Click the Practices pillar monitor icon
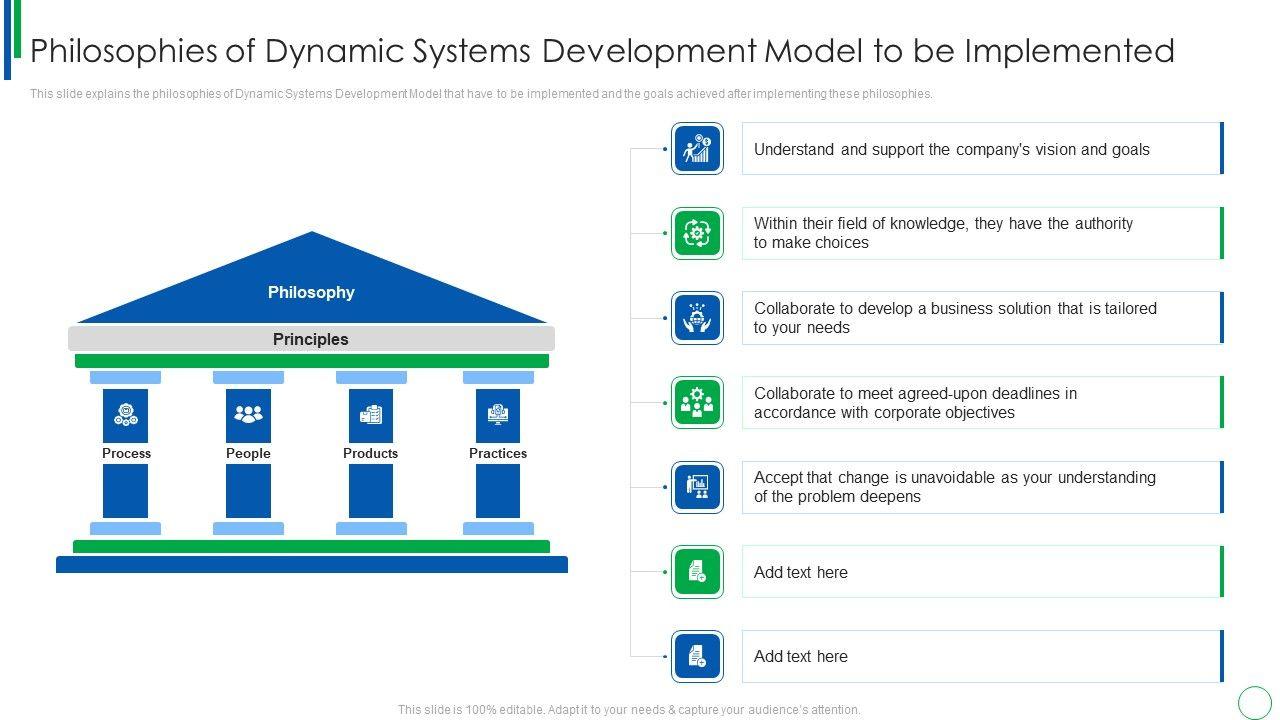Screen dimensions: 1280x720 point(498,415)
